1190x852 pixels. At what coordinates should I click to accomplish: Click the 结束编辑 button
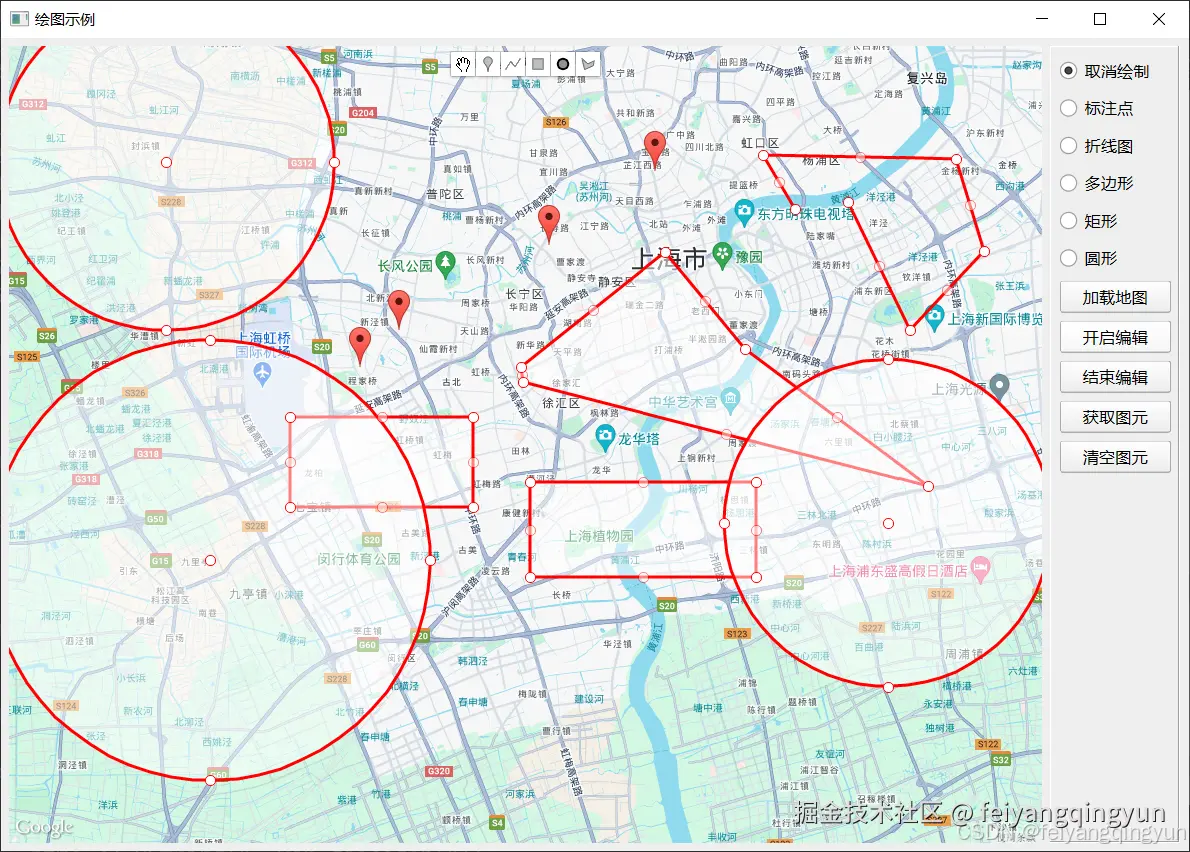pyautogui.click(x=1115, y=377)
